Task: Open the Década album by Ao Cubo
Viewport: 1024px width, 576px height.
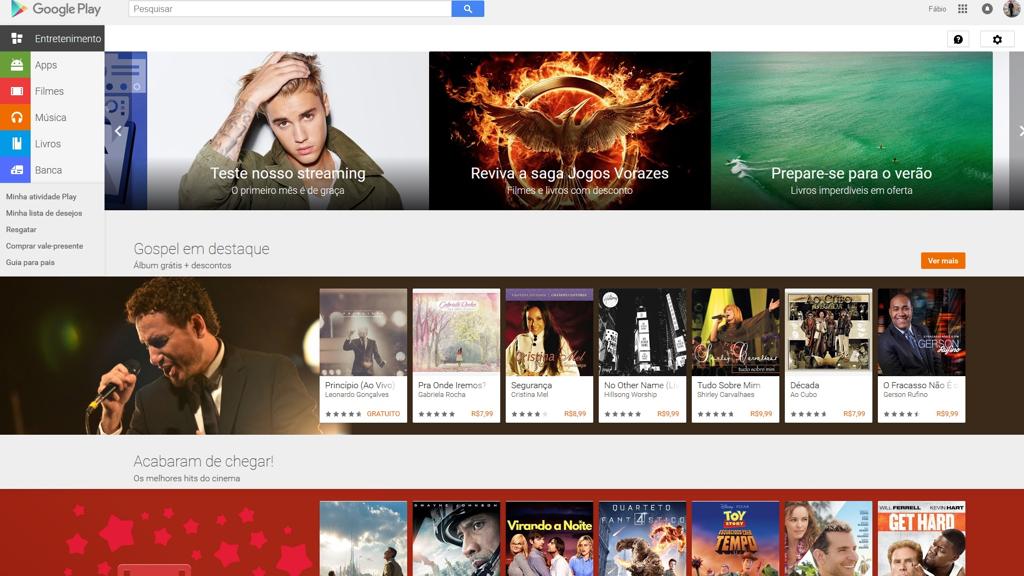Action: click(828, 355)
